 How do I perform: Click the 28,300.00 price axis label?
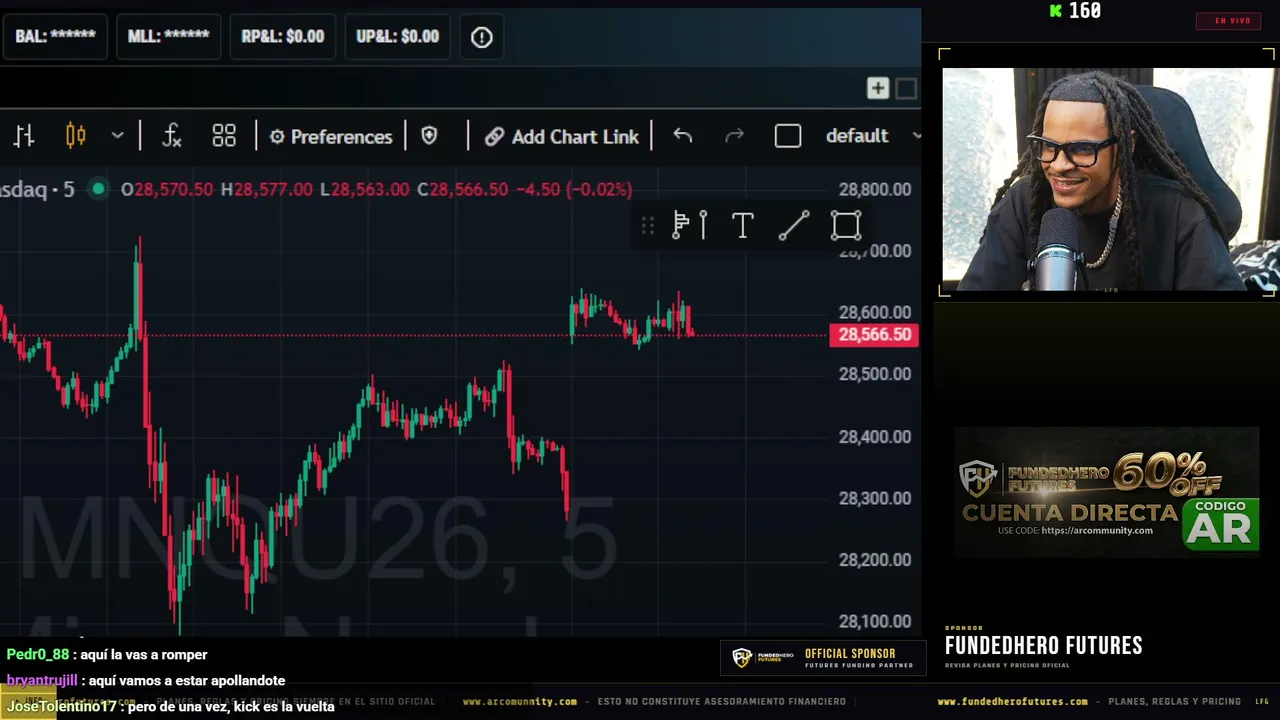(x=875, y=498)
